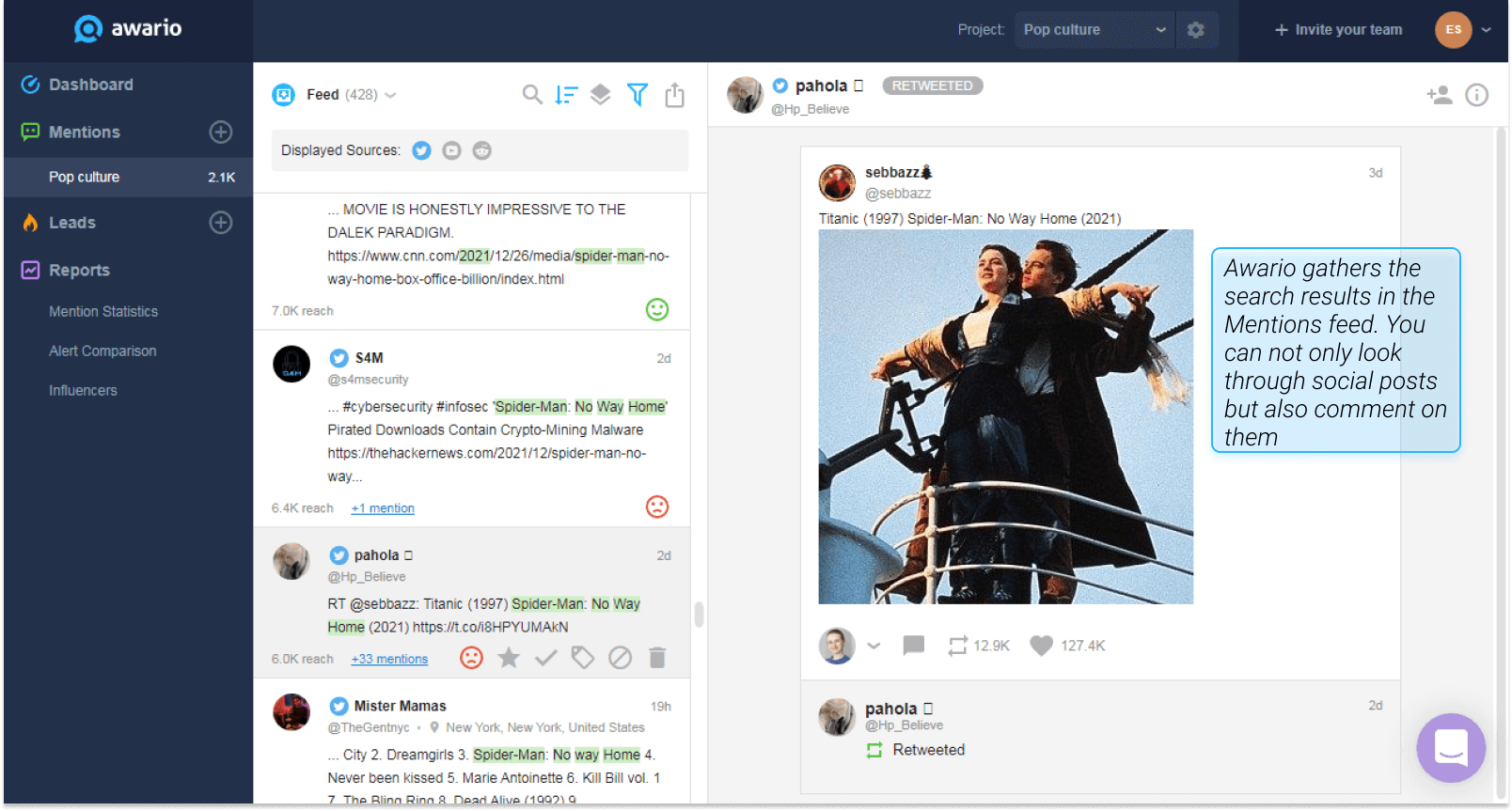Toggle Reddit source in Displayed Sources
This screenshot has height=811, width=1512.
pyautogui.click(x=482, y=151)
